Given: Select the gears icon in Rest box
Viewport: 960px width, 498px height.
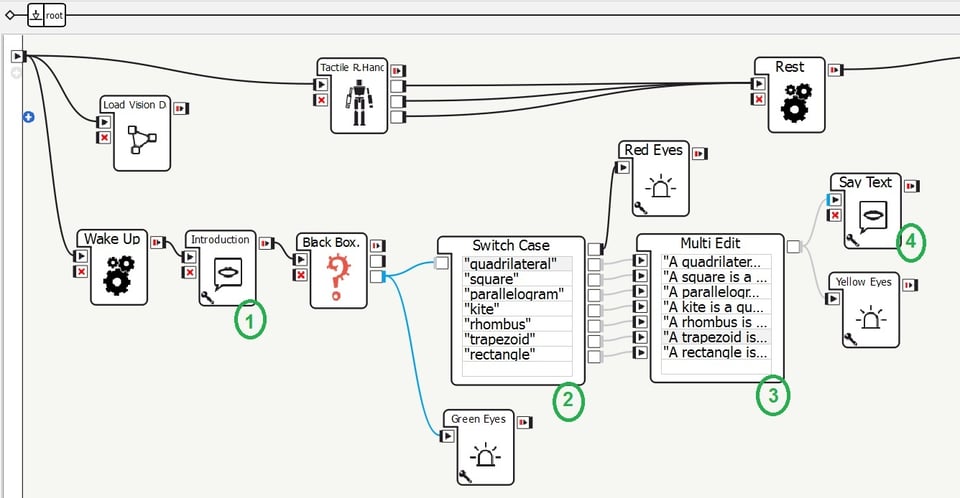Looking at the screenshot, I should coord(794,103).
